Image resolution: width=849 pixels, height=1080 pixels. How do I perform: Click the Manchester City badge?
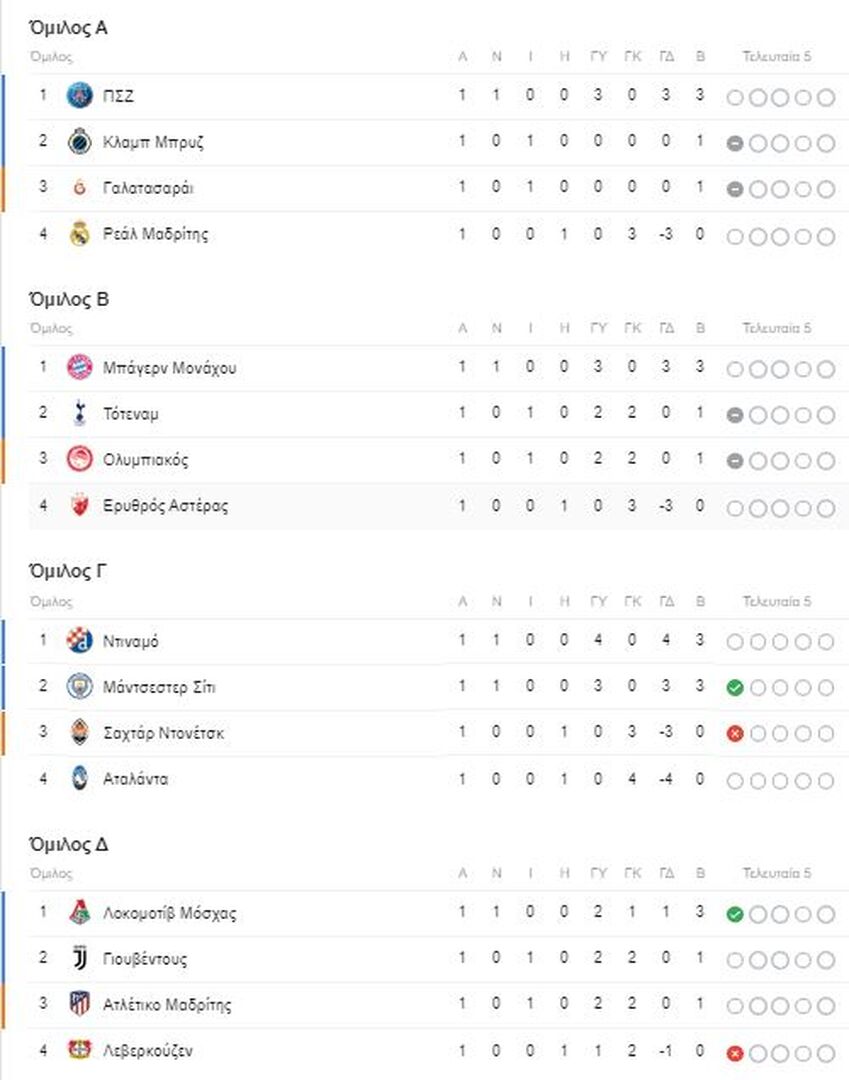pyautogui.click(x=79, y=687)
